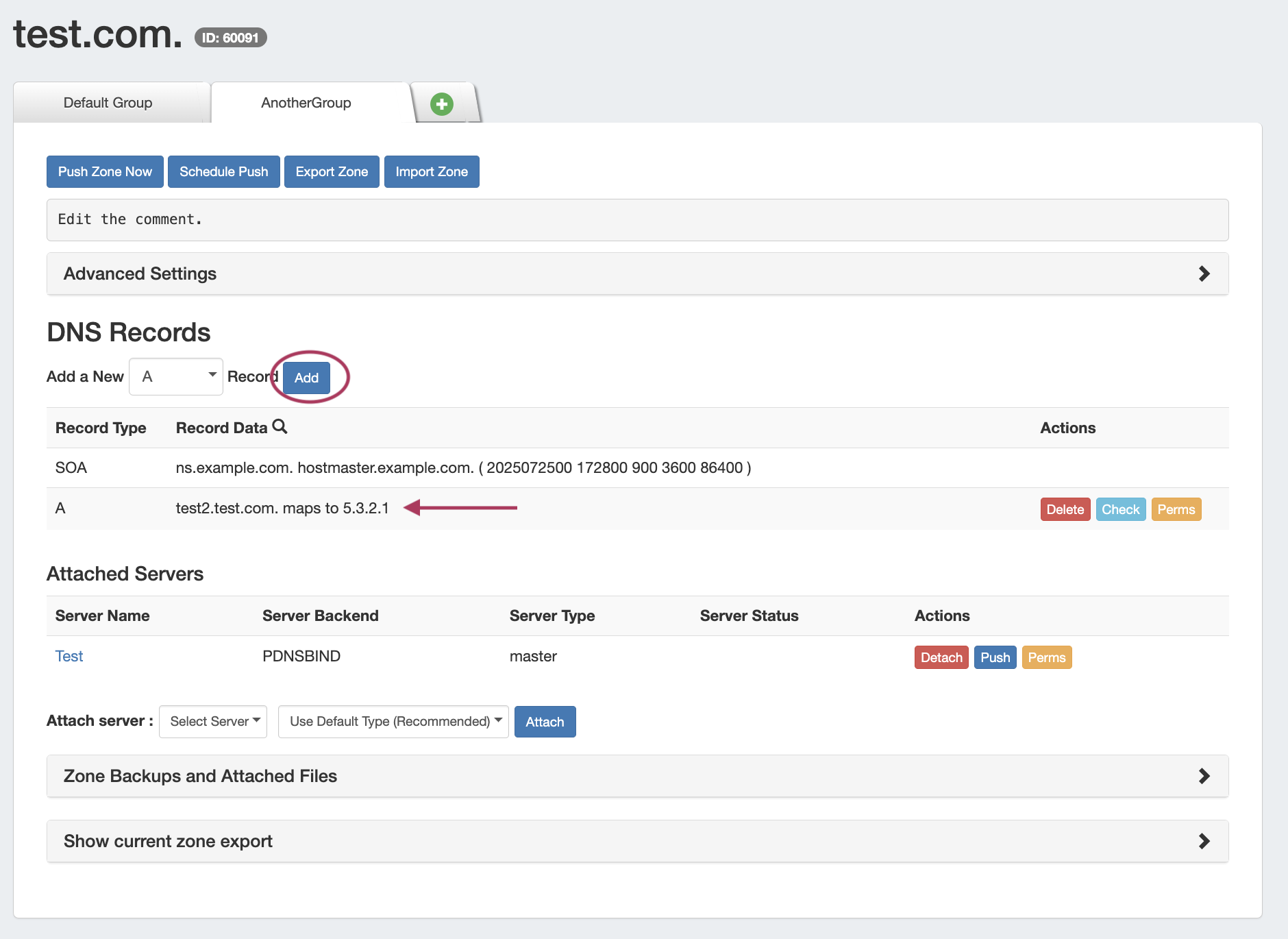Click the Push Zone Now button

pyautogui.click(x=105, y=171)
